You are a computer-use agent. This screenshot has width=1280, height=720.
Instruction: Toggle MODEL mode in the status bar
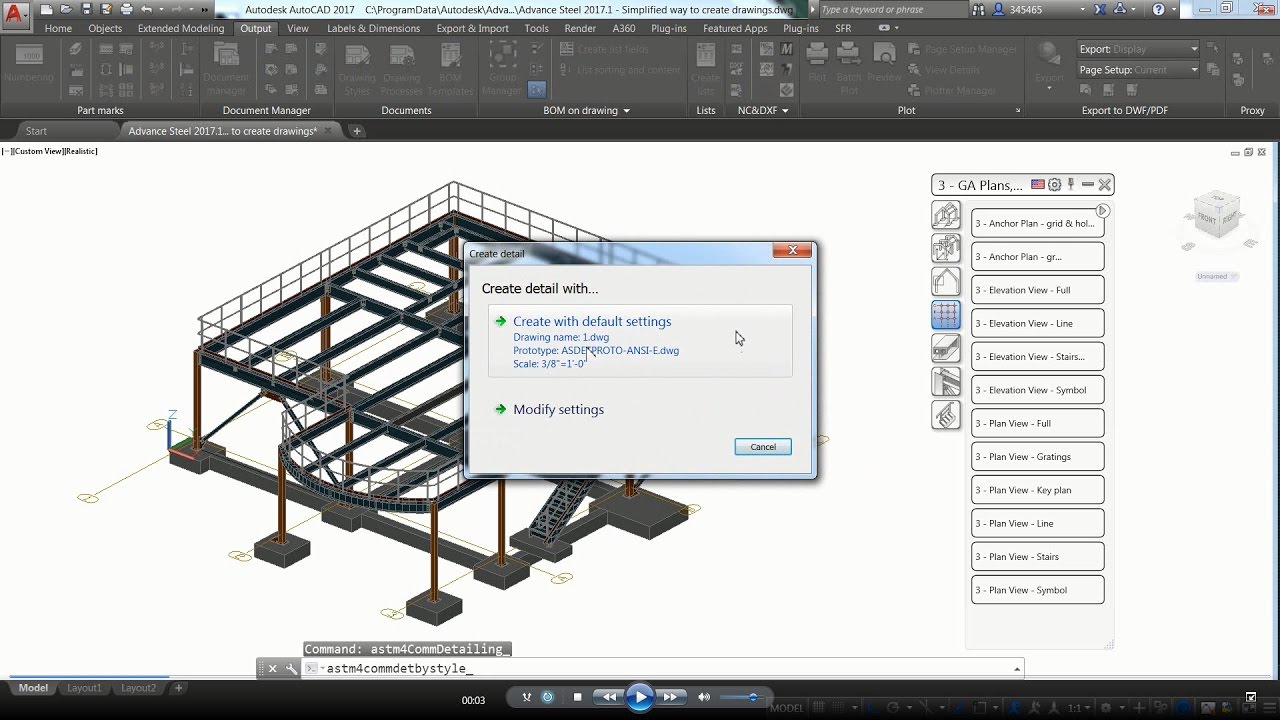click(785, 707)
